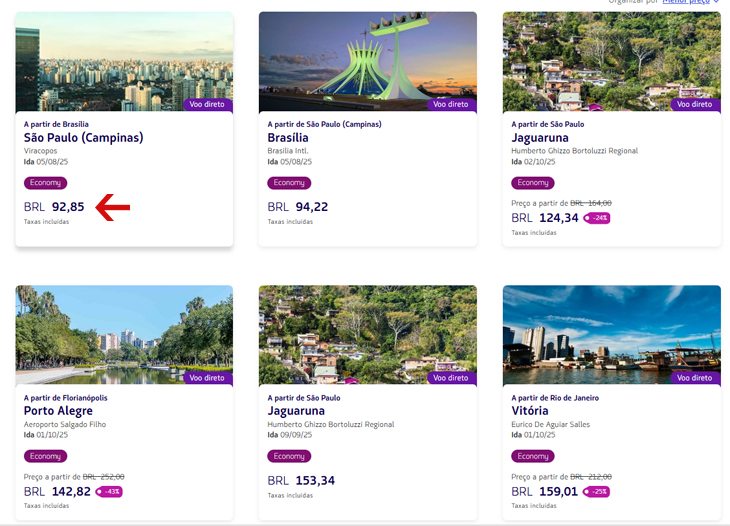This screenshot has height=526, width=730.
Task: Click the -24% discount tag on Jaguaruna
Action: [596, 218]
